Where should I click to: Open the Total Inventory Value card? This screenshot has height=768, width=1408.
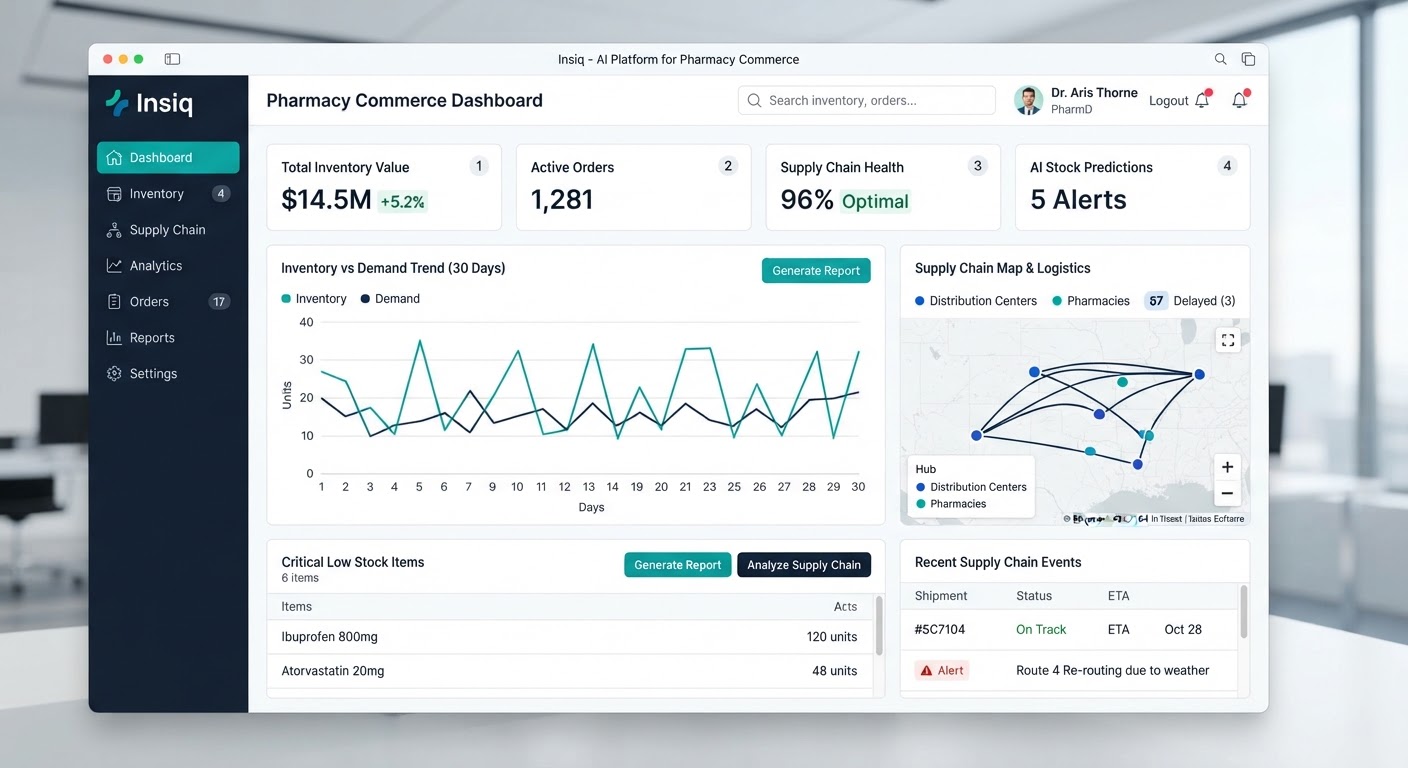[x=384, y=187]
